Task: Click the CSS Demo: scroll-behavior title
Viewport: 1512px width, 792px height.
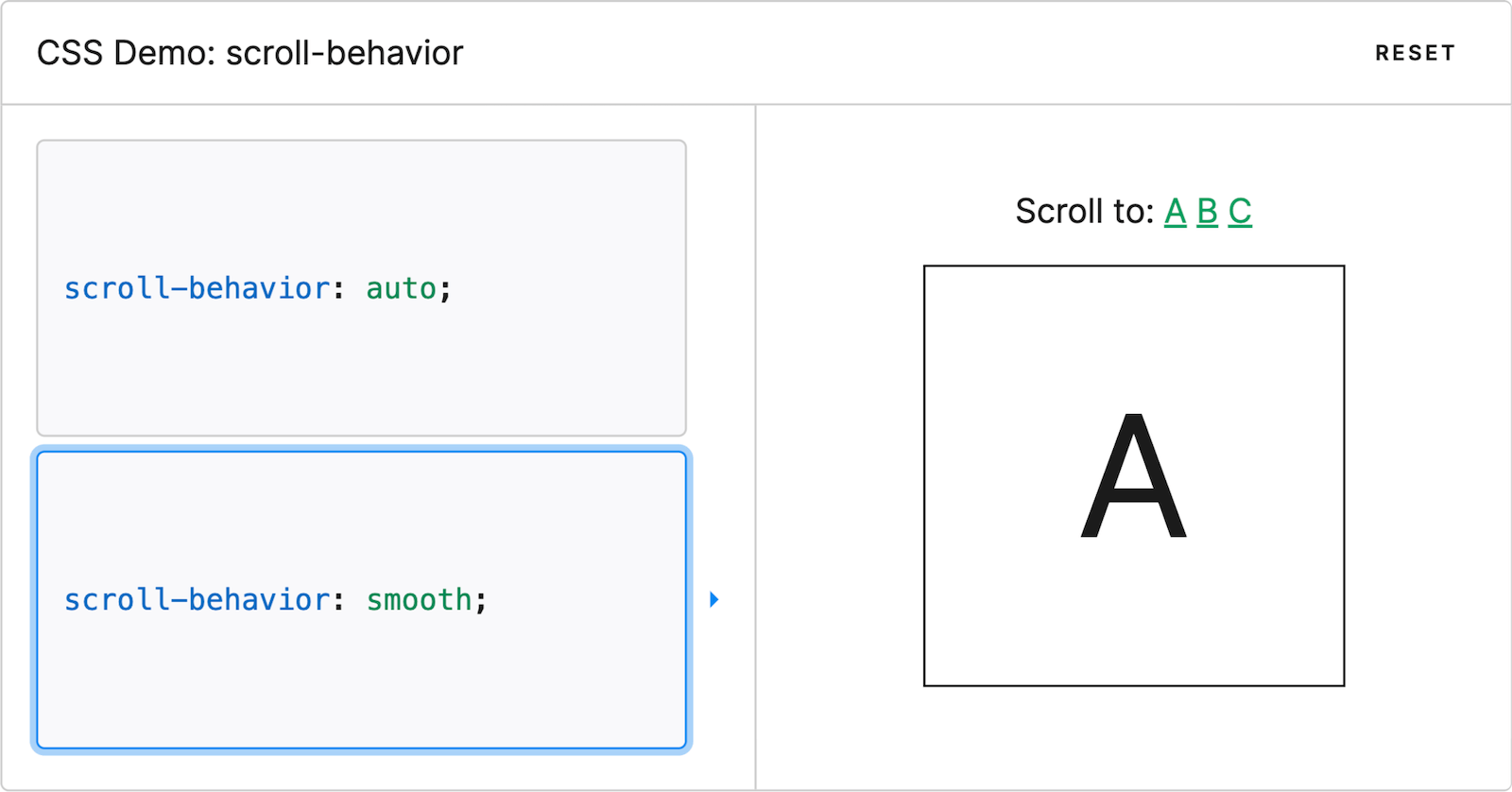Action: point(249,53)
